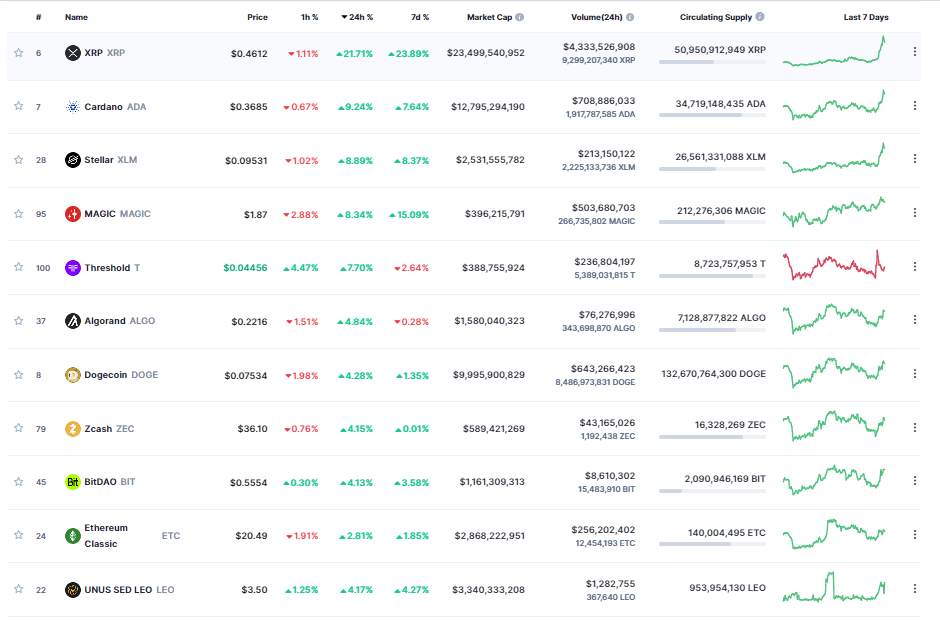Image resolution: width=940 pixels, height=622 pixels.
Task: Open more options menu for Cardano row
Action: tap(915, 105)
